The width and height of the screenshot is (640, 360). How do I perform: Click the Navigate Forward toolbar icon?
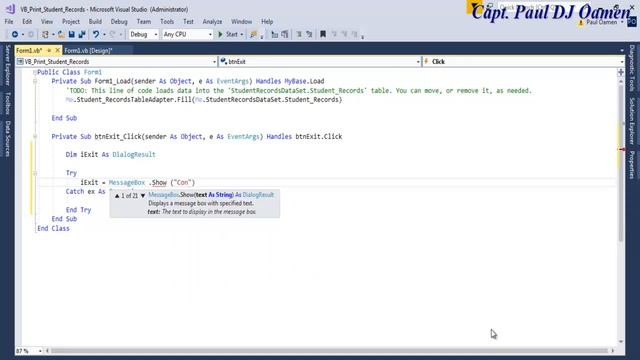[x=31, y=35]
